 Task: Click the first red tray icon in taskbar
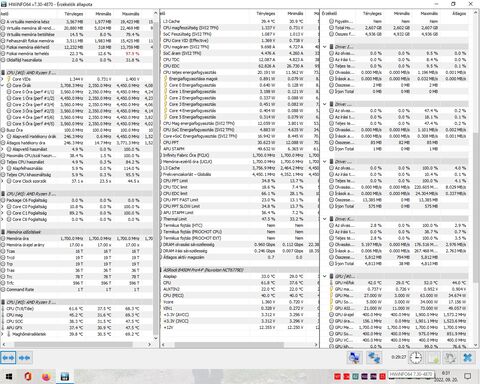pyautogui.click(x=337, y=377)
